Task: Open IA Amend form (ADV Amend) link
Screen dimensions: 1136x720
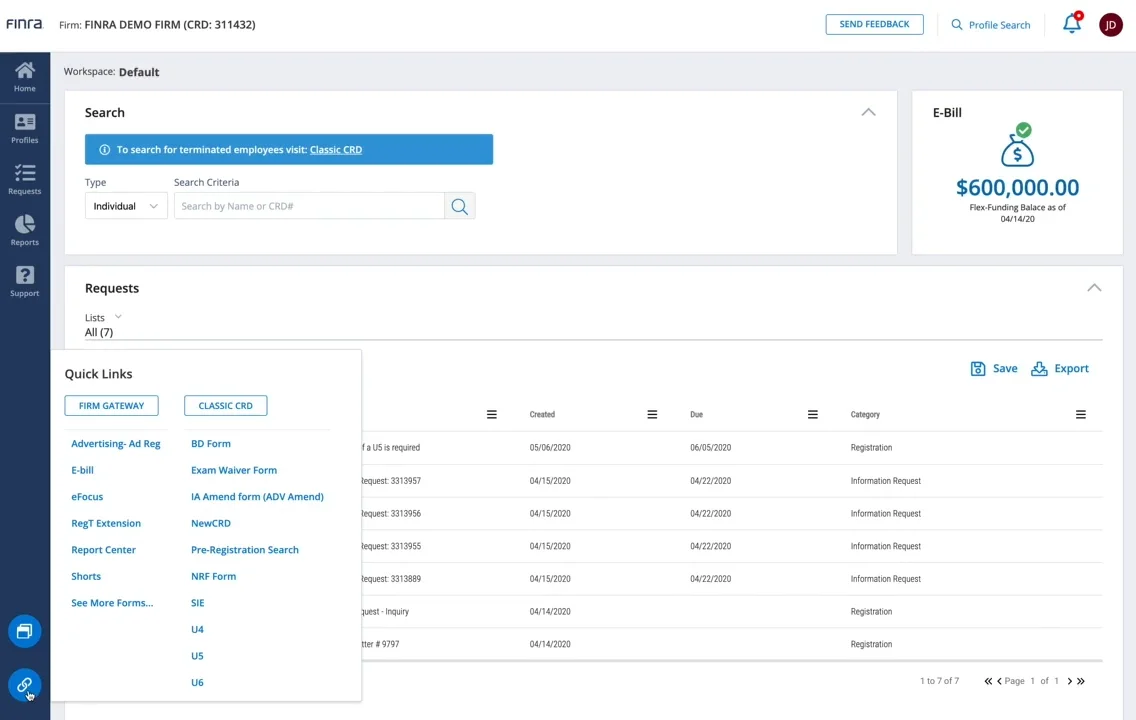Action: click(257, 497)
